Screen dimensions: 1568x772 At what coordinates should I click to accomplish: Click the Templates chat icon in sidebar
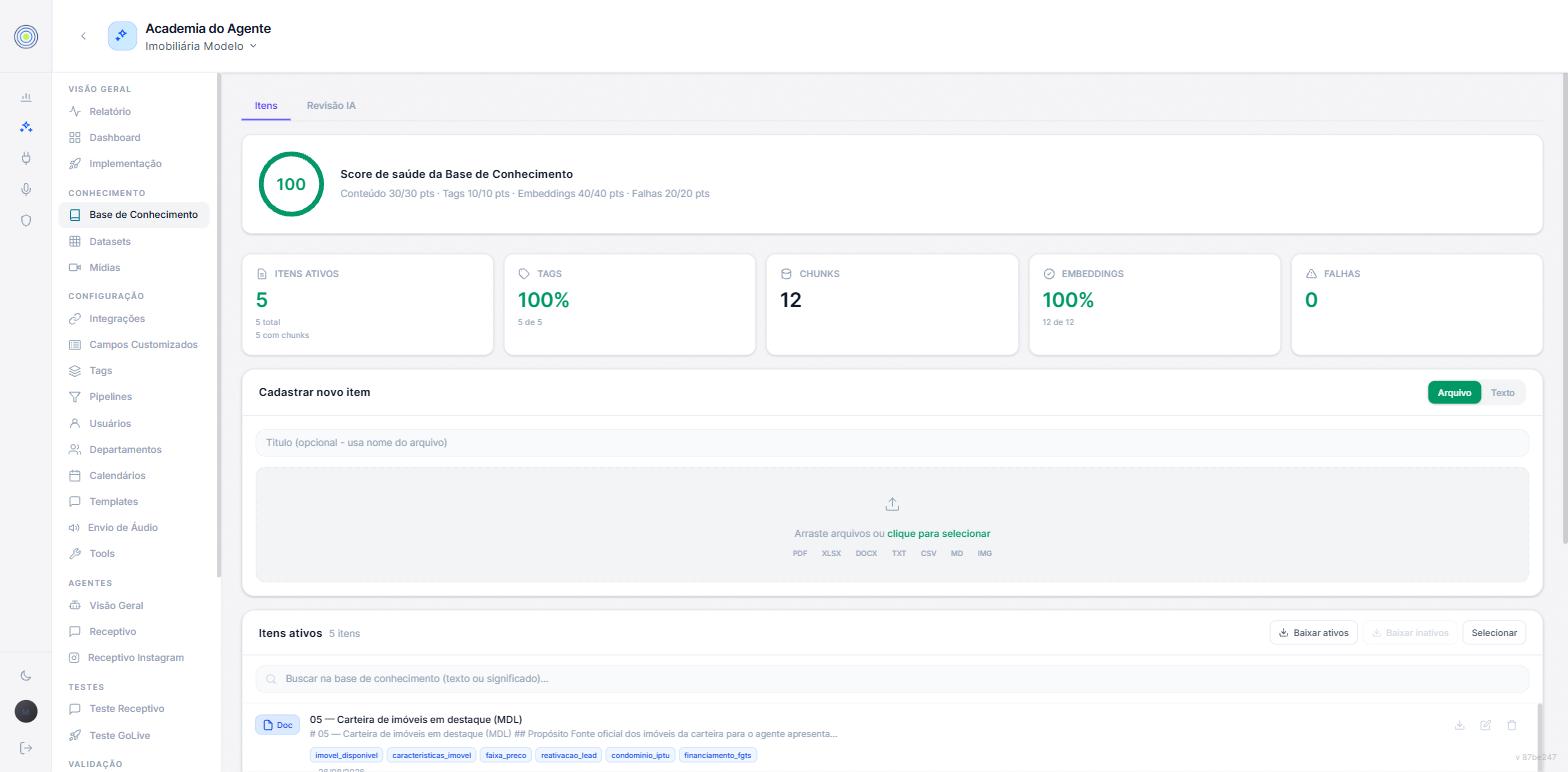(75, 502)
